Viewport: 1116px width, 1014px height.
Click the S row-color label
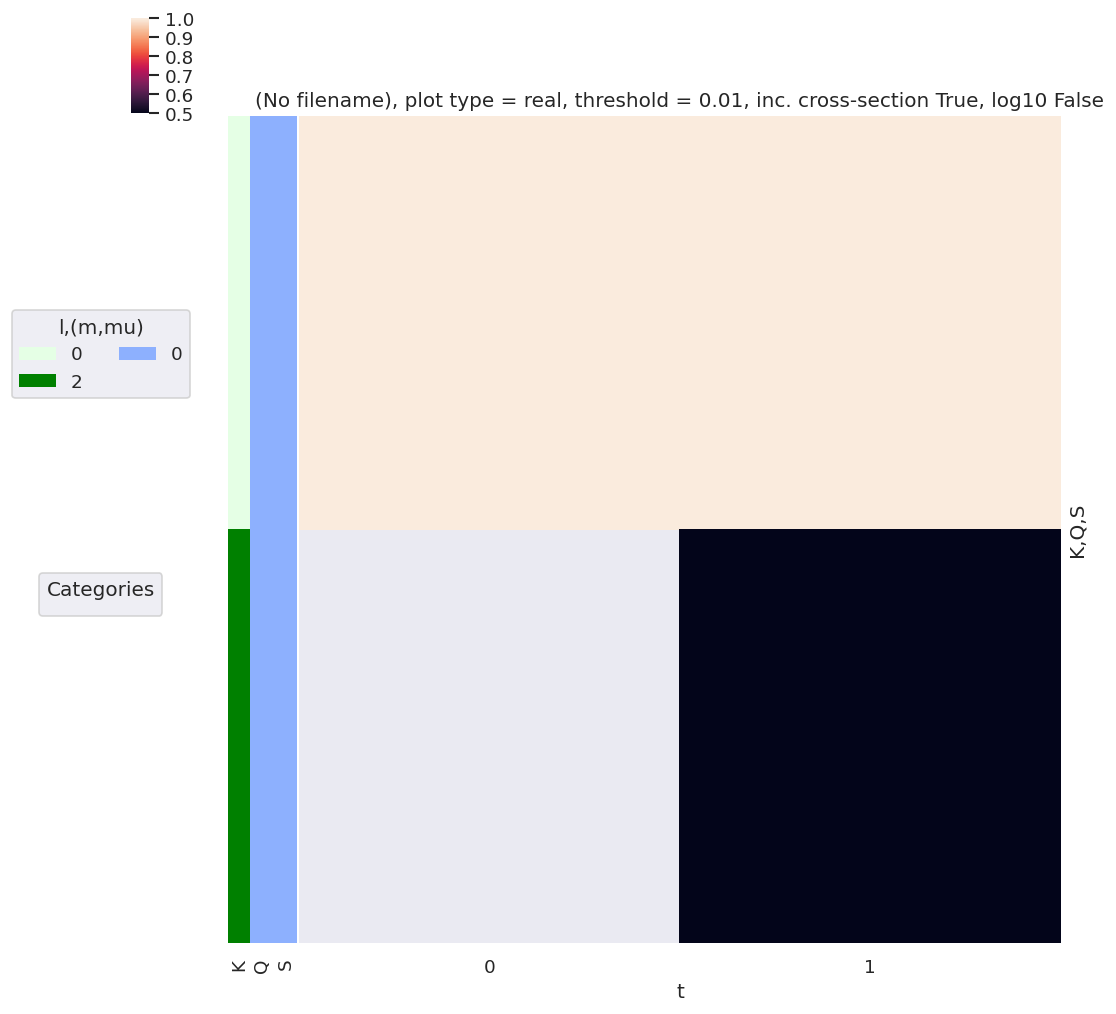point(284,966)
